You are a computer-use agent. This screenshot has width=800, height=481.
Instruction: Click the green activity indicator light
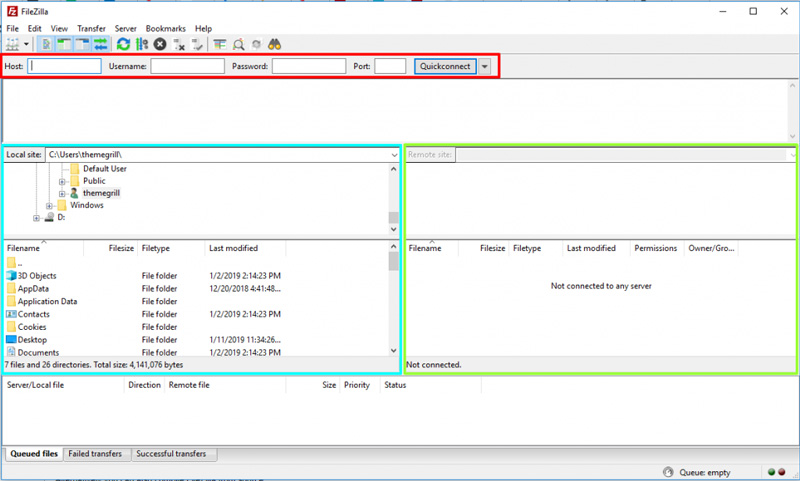click(x=771, y=472)
